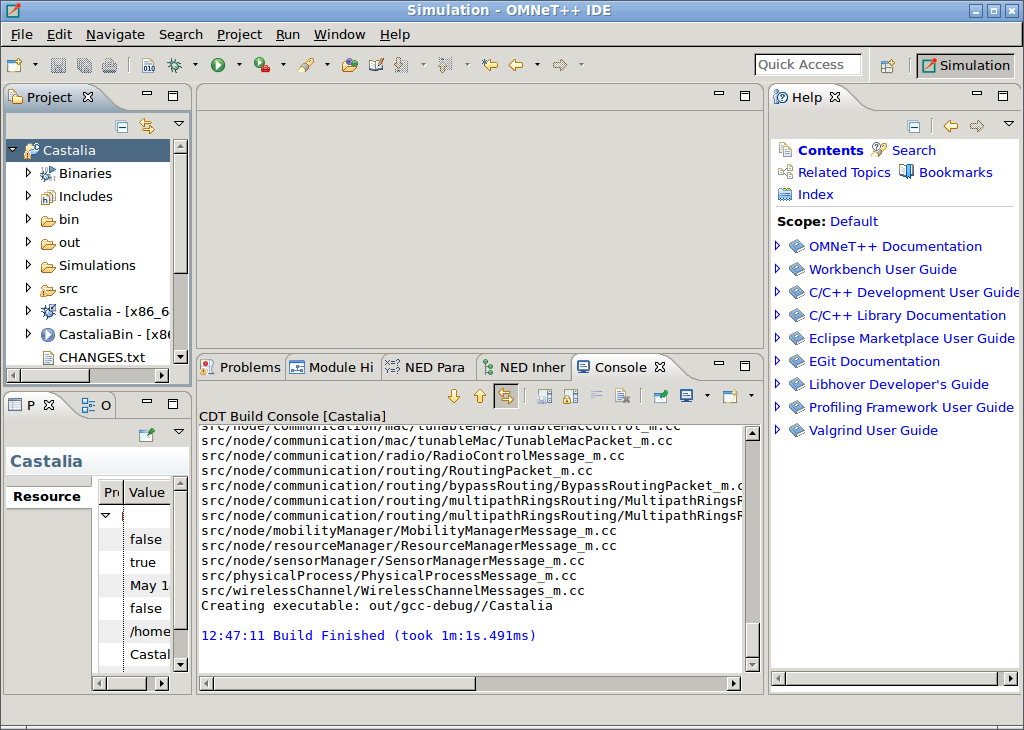Click the Clear Console icon

click(x=622, y=396)
